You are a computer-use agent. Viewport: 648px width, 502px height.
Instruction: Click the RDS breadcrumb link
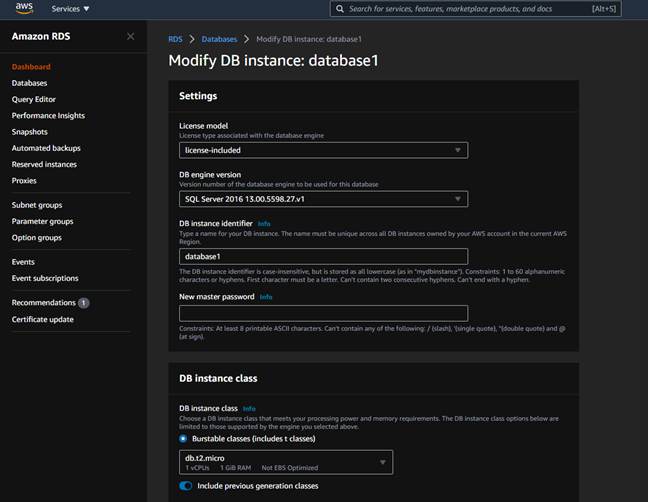point(175,39)
